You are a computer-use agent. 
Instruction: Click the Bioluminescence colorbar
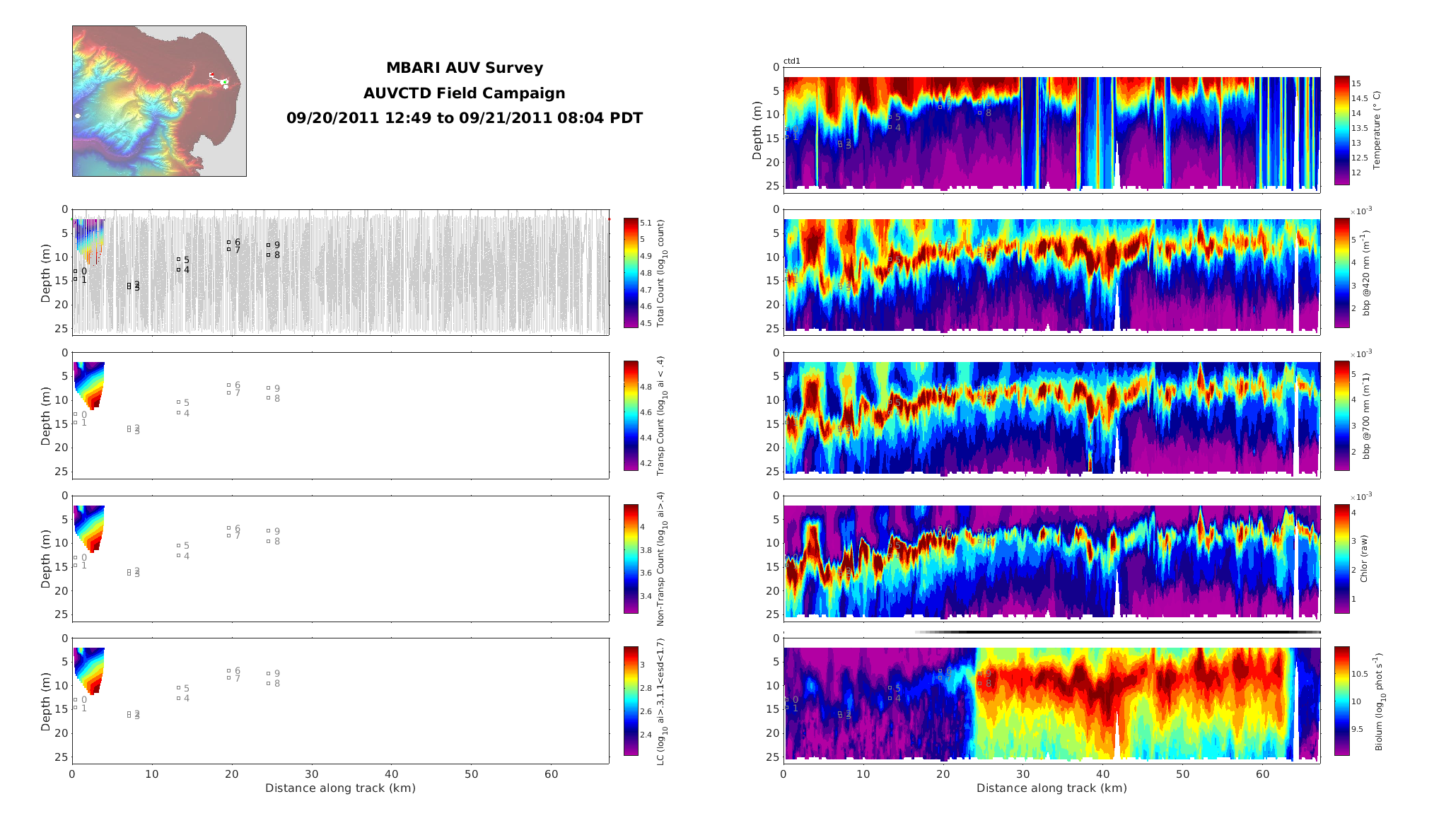tap(1341, 701)
